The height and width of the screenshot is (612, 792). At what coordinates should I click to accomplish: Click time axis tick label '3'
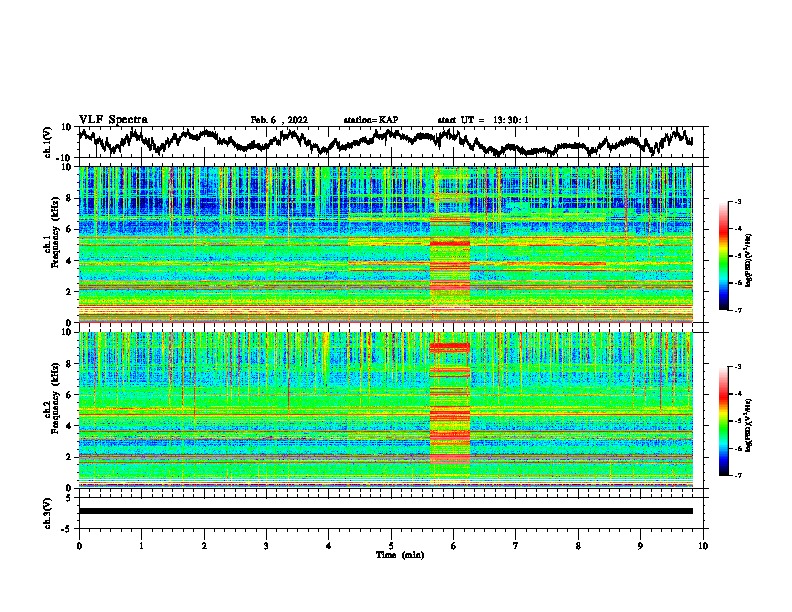click(x=266, y=546)
